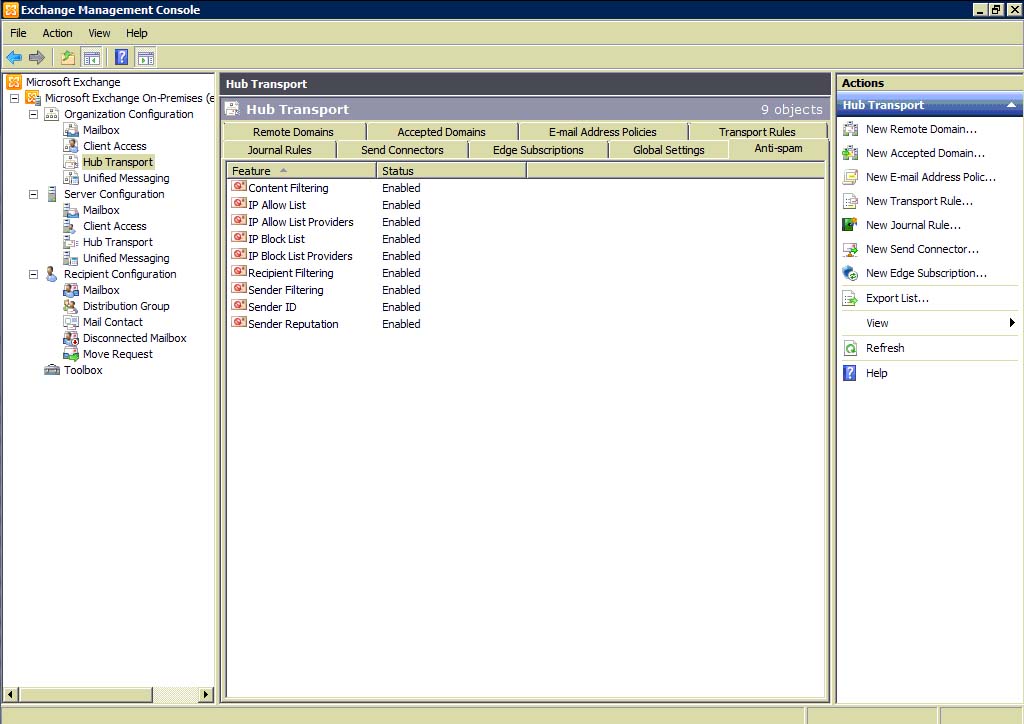Viewport: 1024px width, 724px height.
Task: Click the New Send Connector icon
Action: click(850, 249)
